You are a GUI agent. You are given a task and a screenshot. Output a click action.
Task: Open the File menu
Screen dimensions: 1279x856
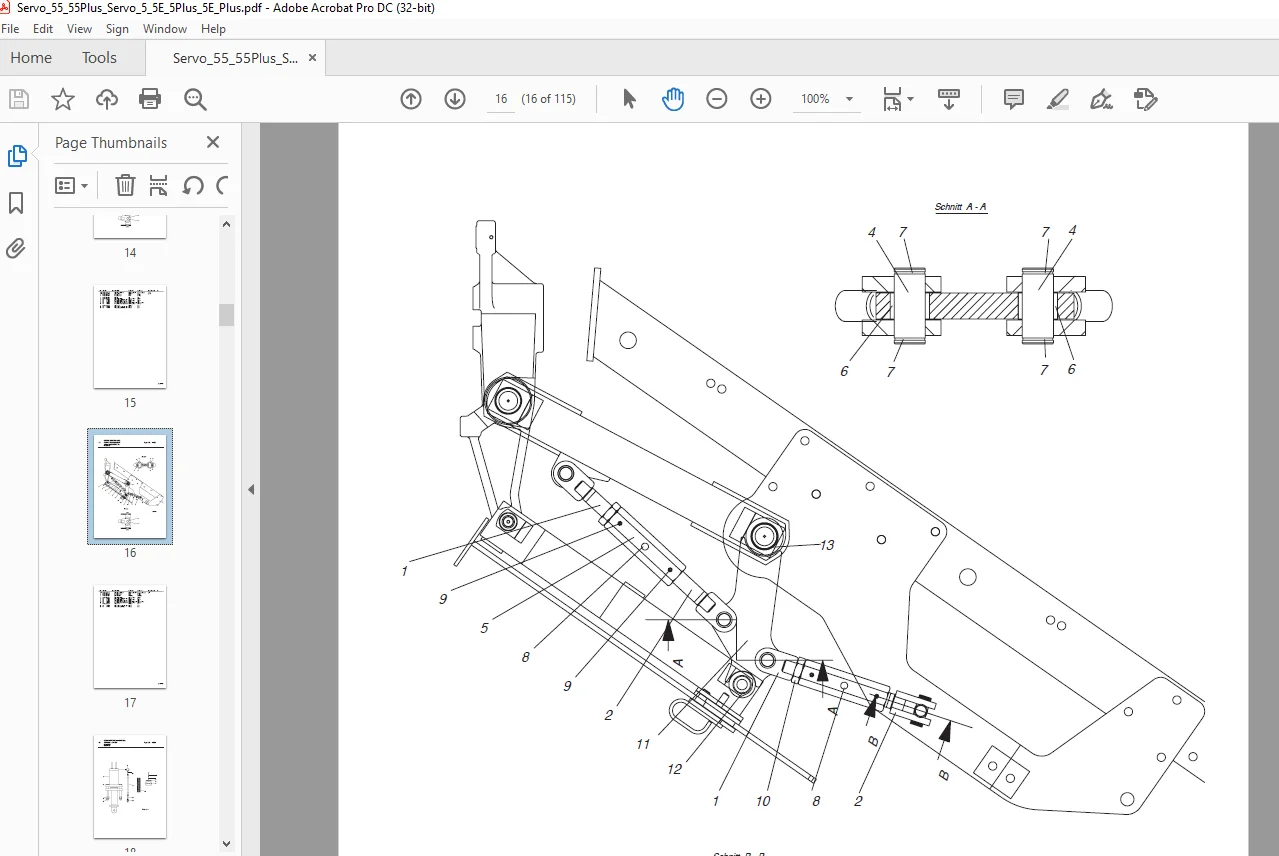10,29
